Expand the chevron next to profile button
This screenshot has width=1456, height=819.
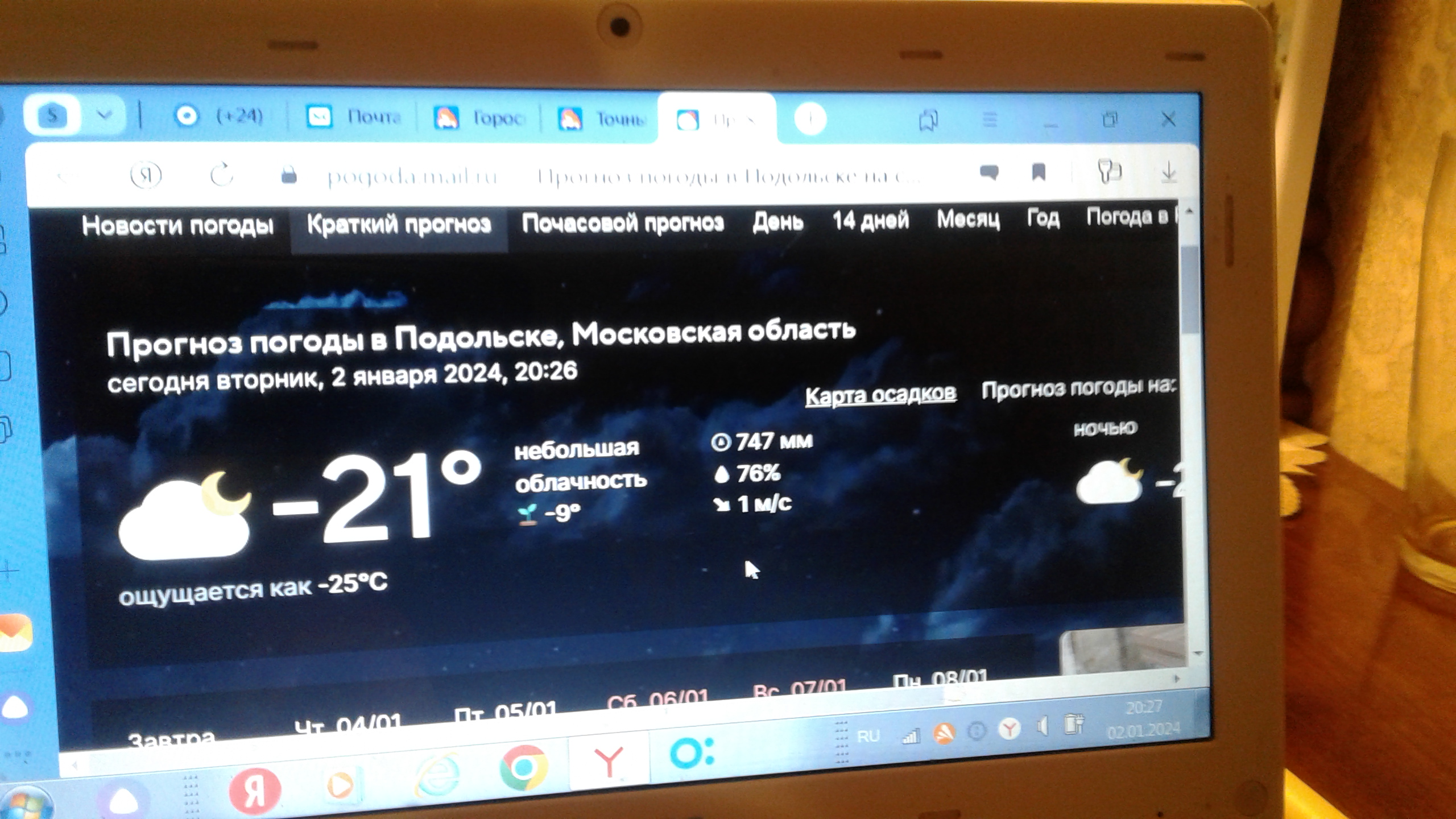point(104,115)
